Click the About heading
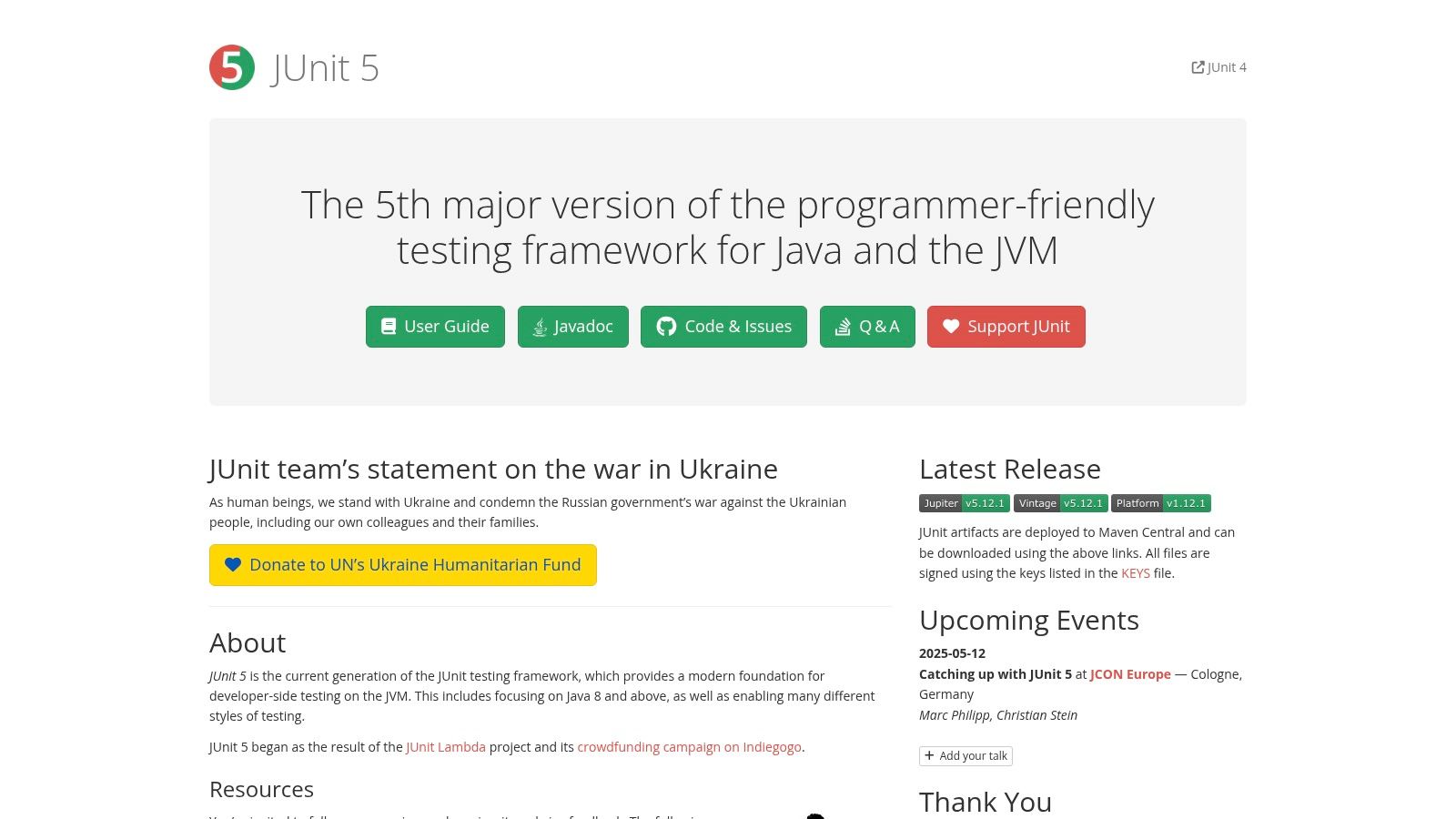 pyautogui.click(x=248, y=643)
